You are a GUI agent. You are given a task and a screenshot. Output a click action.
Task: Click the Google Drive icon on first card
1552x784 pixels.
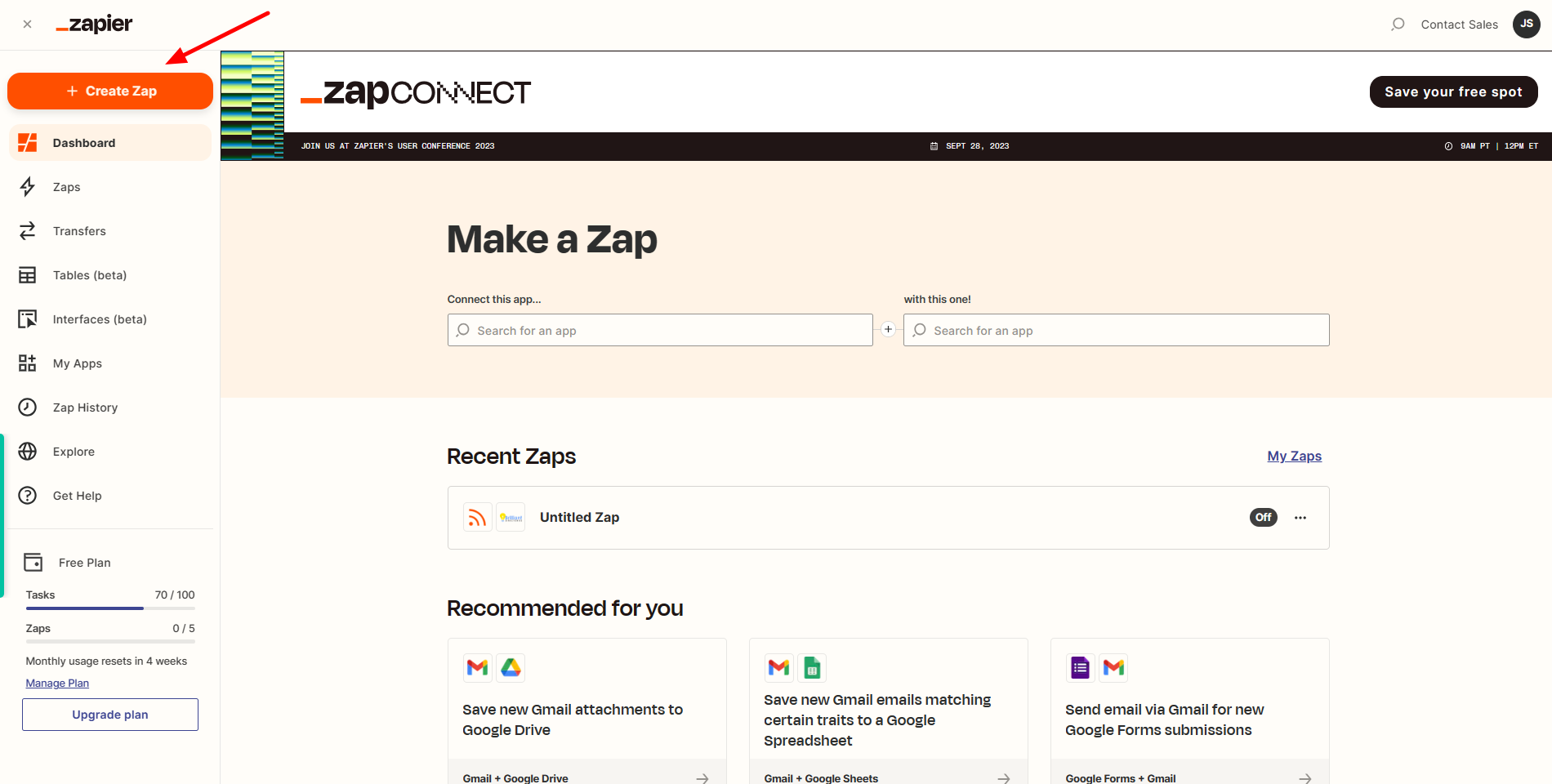coord(511,668)
